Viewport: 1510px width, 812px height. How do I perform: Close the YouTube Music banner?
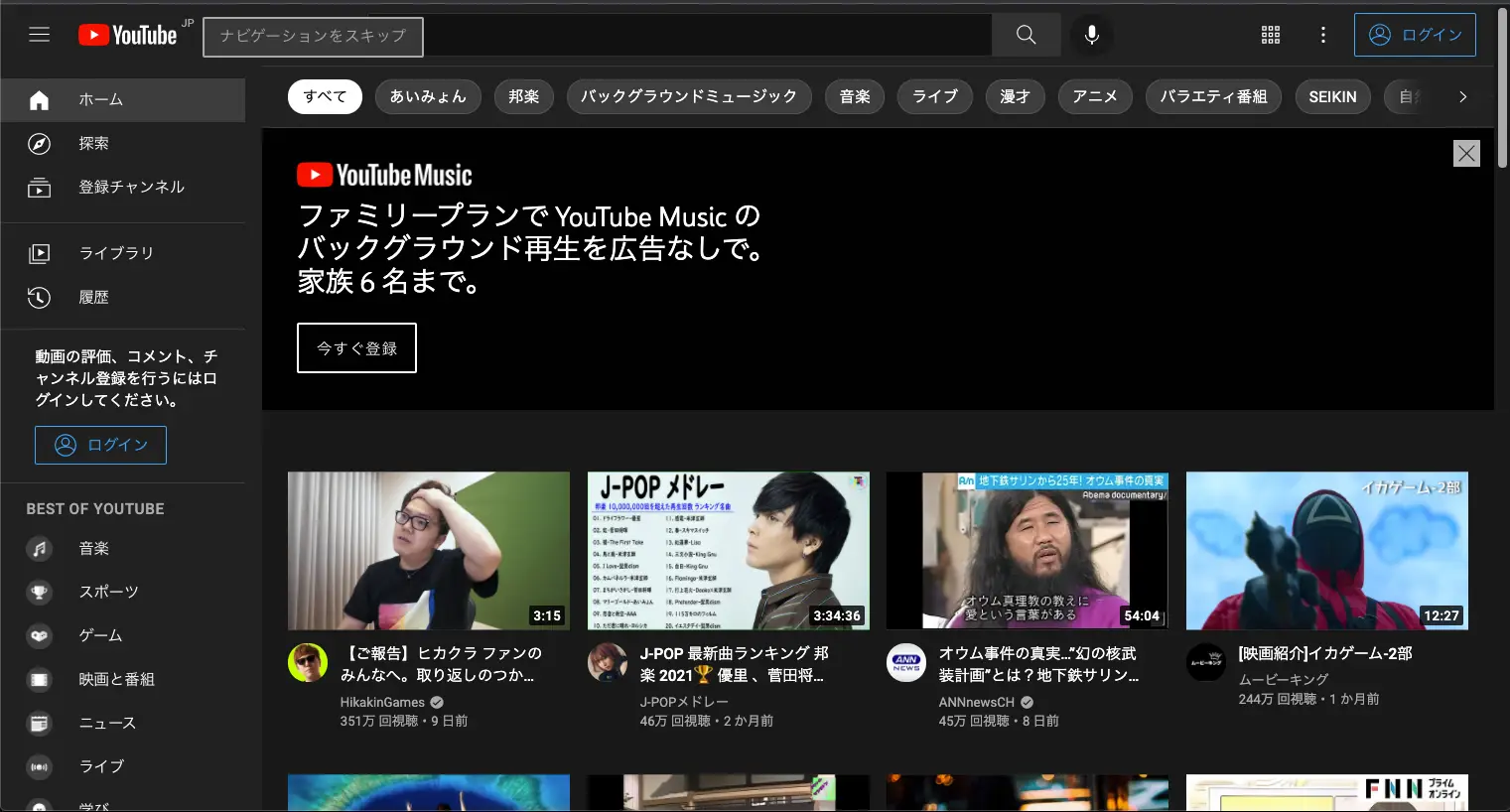1466,153
